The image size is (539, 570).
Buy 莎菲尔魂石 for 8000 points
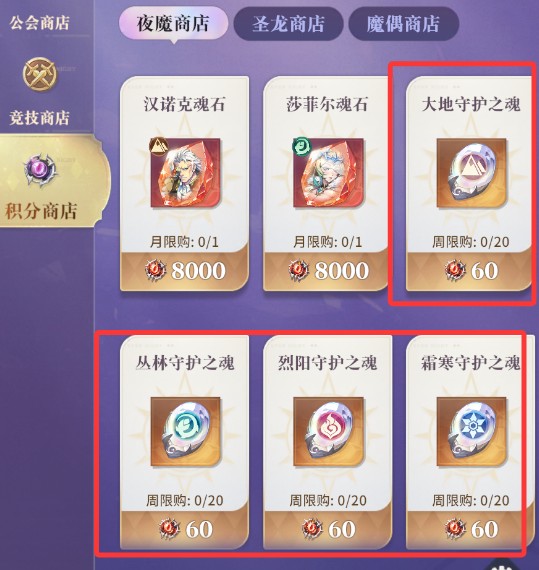pos(327,271)
